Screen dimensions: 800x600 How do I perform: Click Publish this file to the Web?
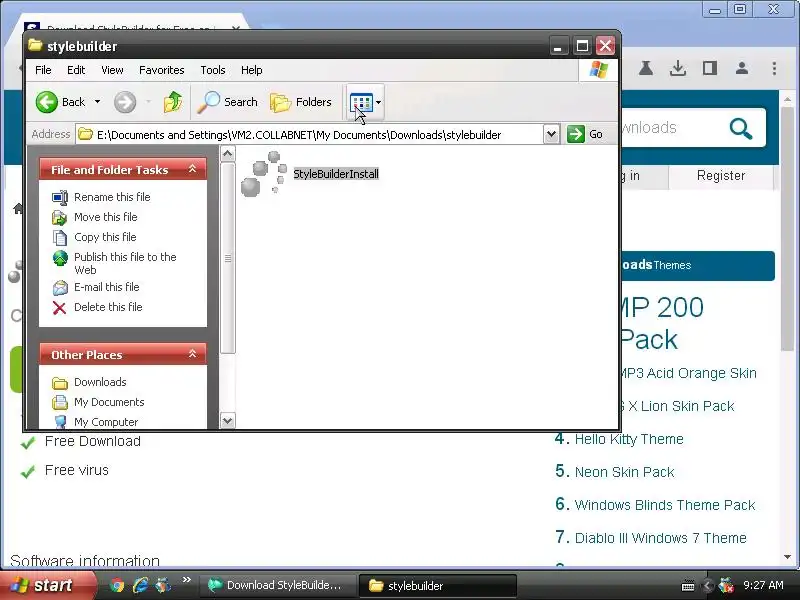click(x=125, y=263)
